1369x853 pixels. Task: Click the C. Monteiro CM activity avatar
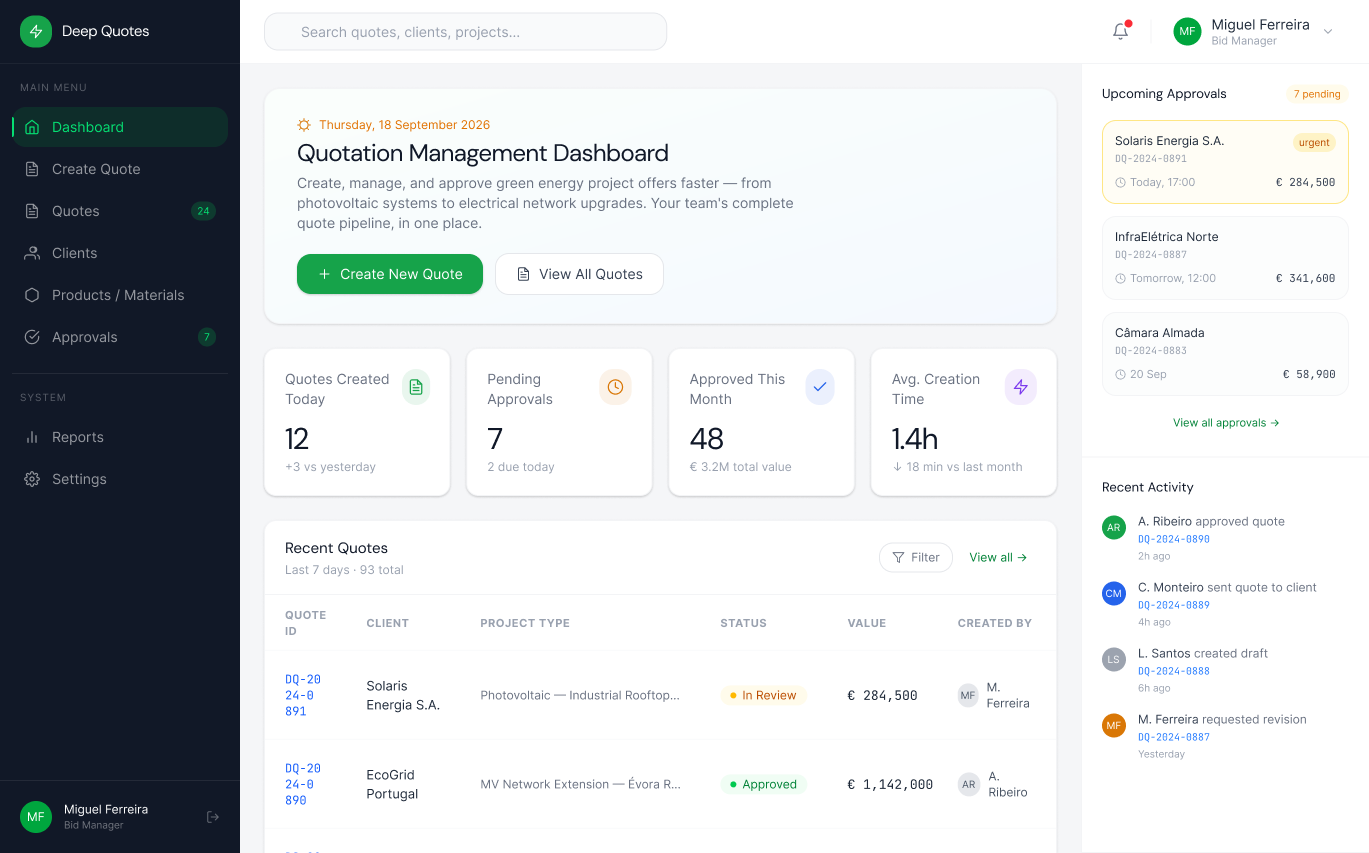click(1114, 593)
